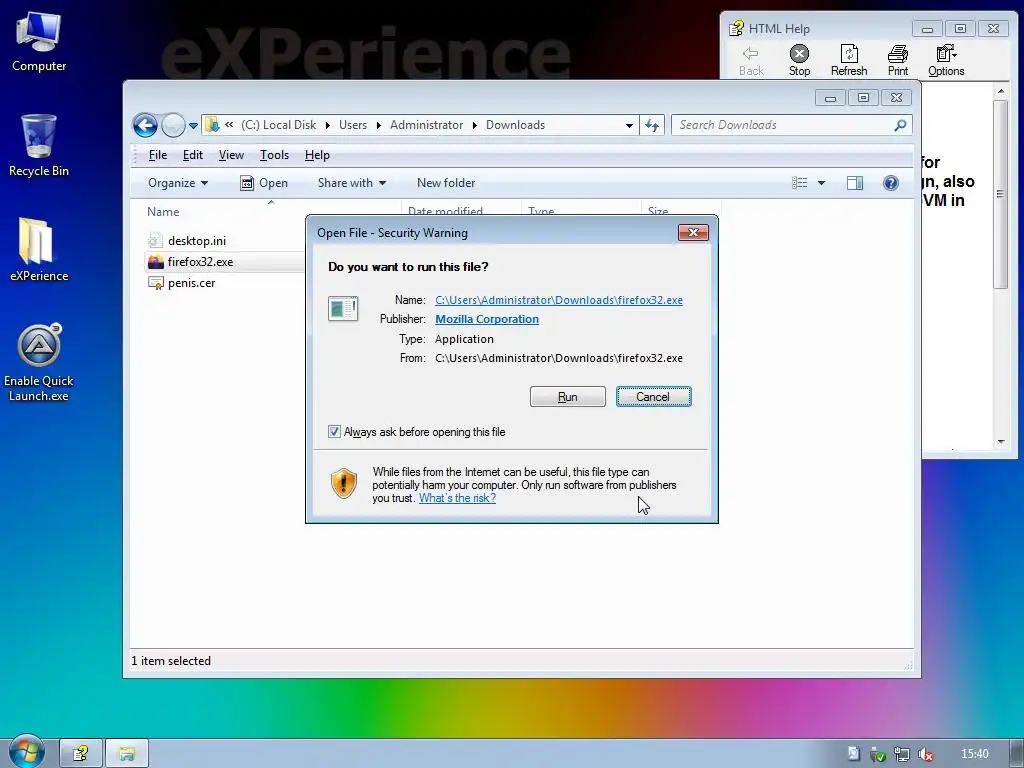1024x768 pixels.
Task: Select Enable Quick Launch.exe desktop icon
Action: pos(39,362)
